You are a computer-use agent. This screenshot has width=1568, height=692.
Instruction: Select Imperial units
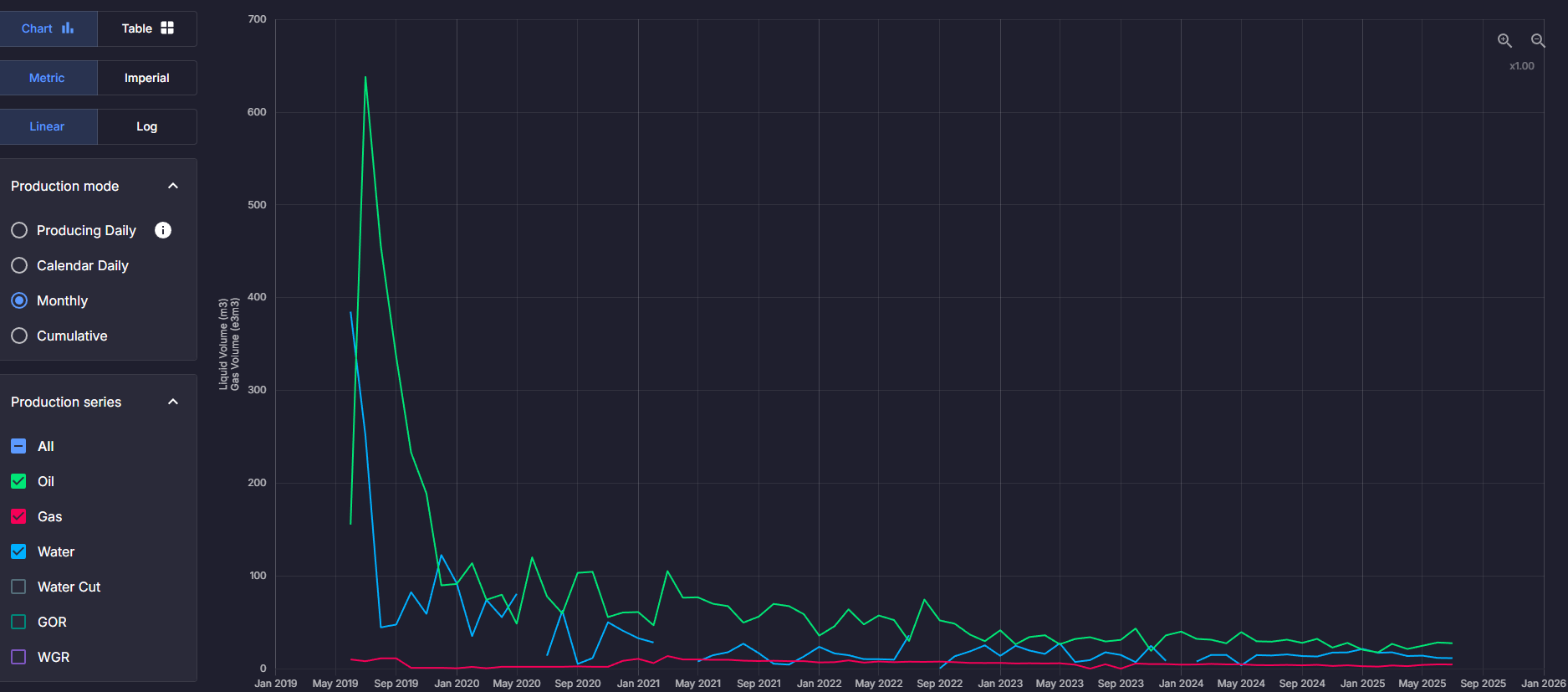(147, 78)
